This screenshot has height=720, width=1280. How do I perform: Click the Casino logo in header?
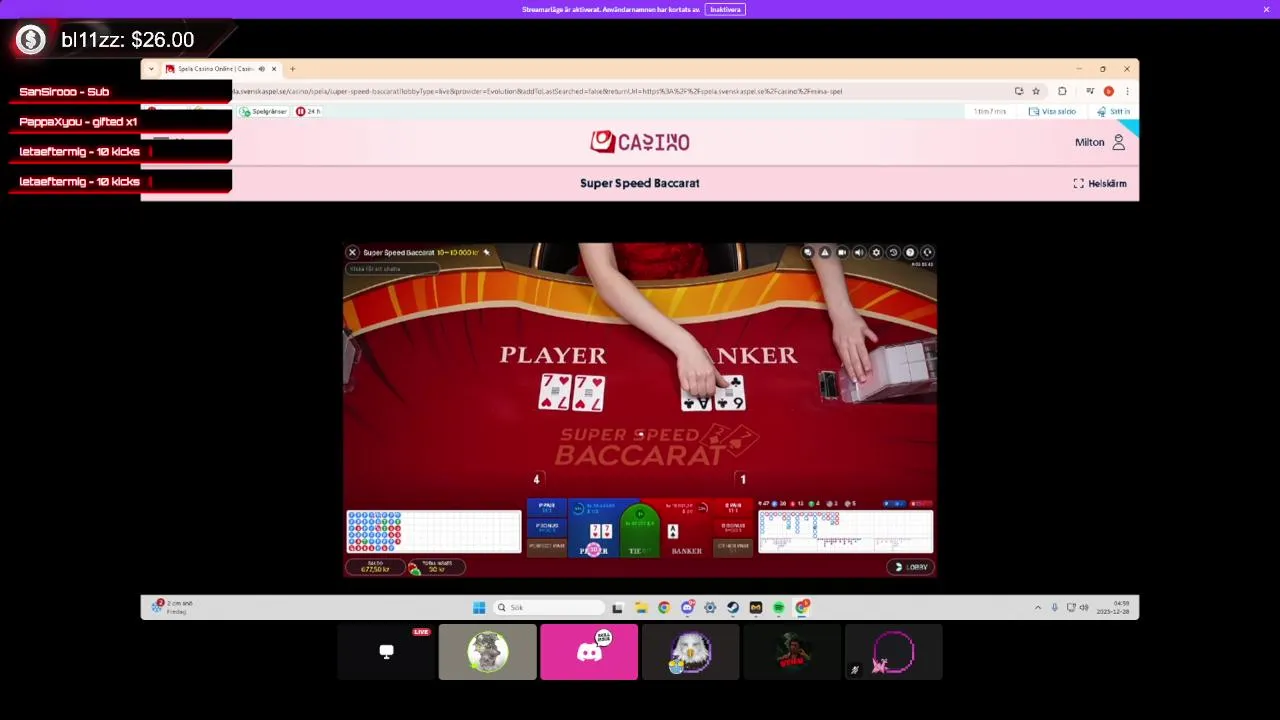(x=640, y=142)
